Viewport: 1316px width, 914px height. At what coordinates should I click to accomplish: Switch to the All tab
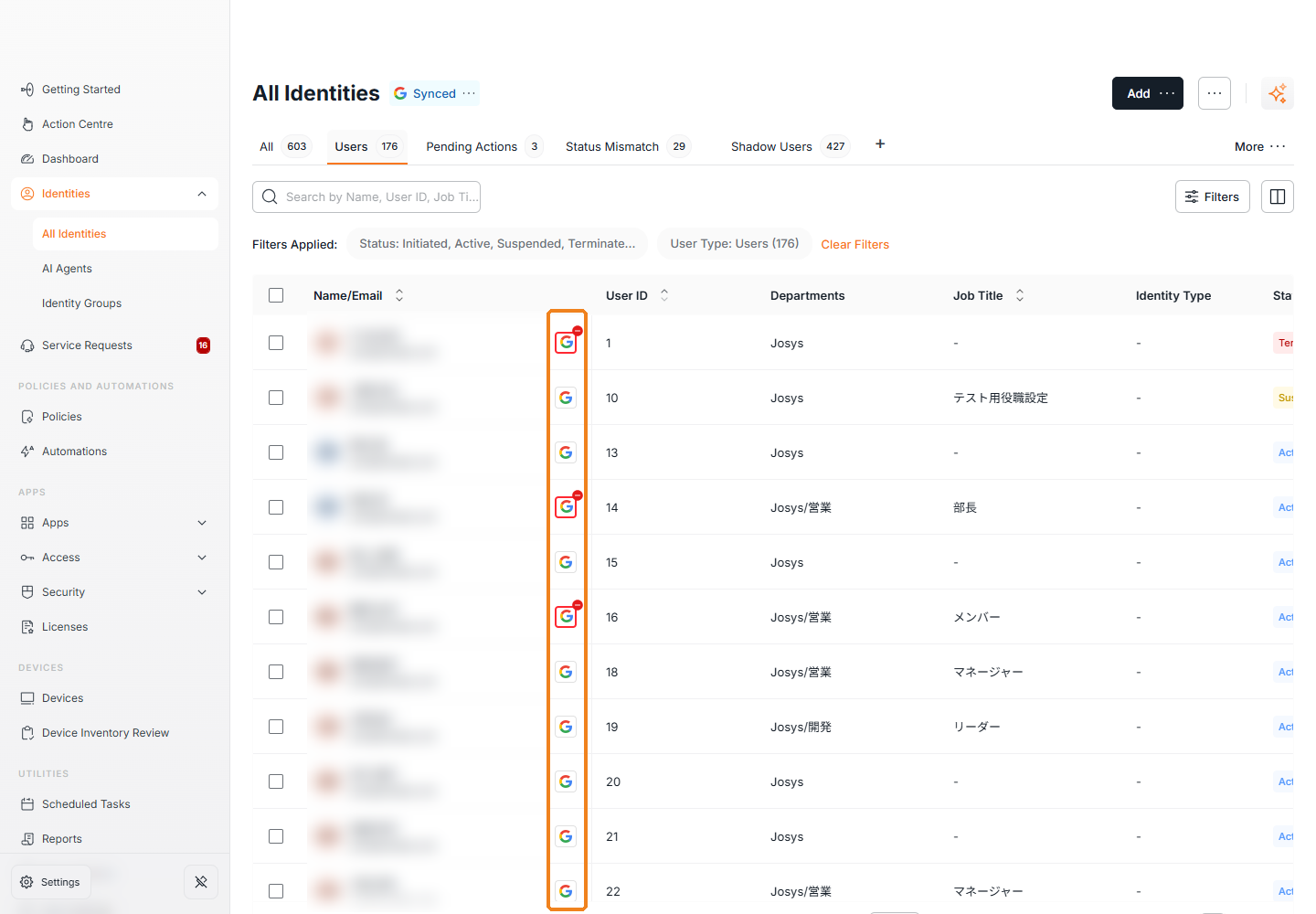coord(285,146)
